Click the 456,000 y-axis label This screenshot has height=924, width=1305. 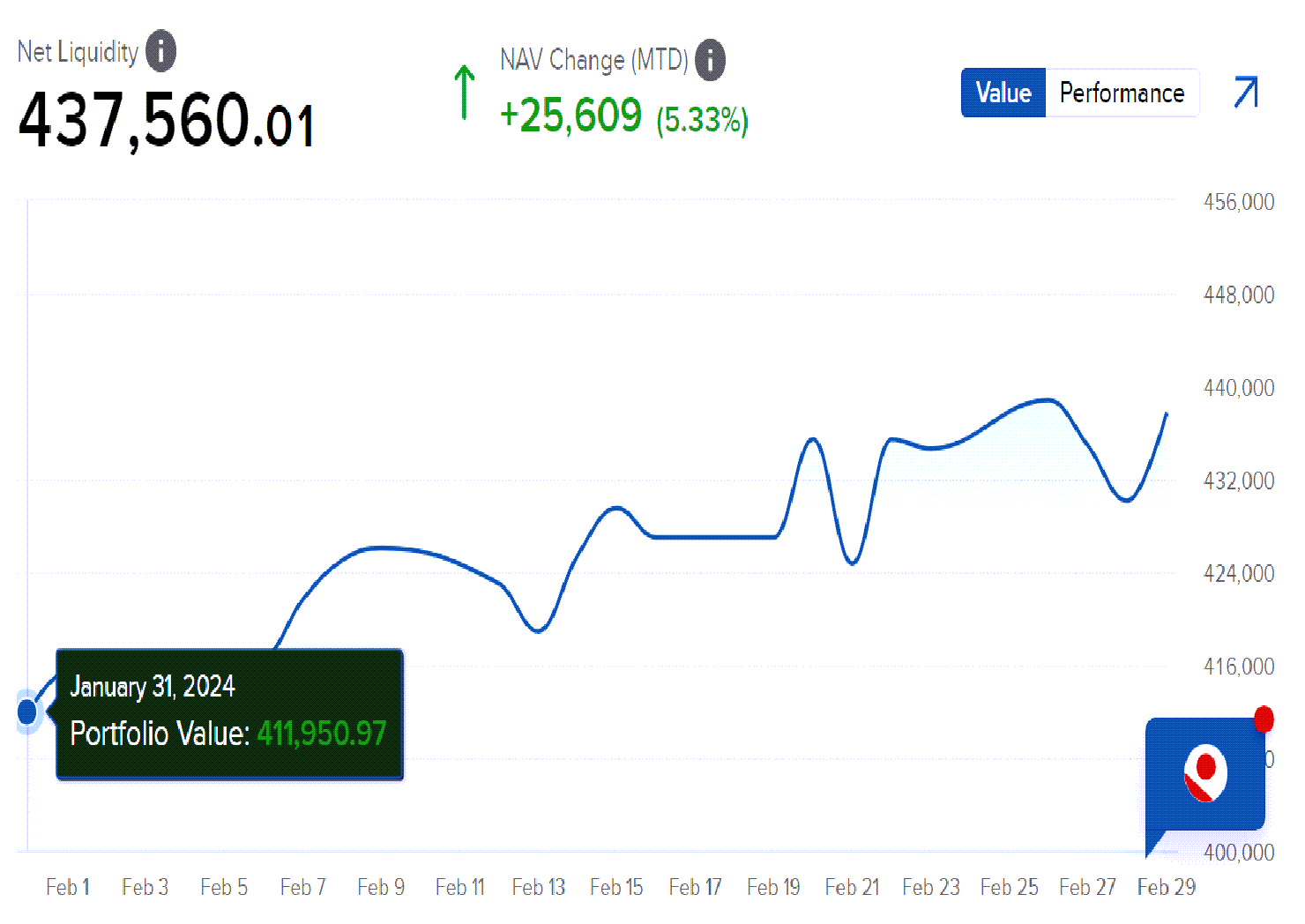click(1239, 202)
